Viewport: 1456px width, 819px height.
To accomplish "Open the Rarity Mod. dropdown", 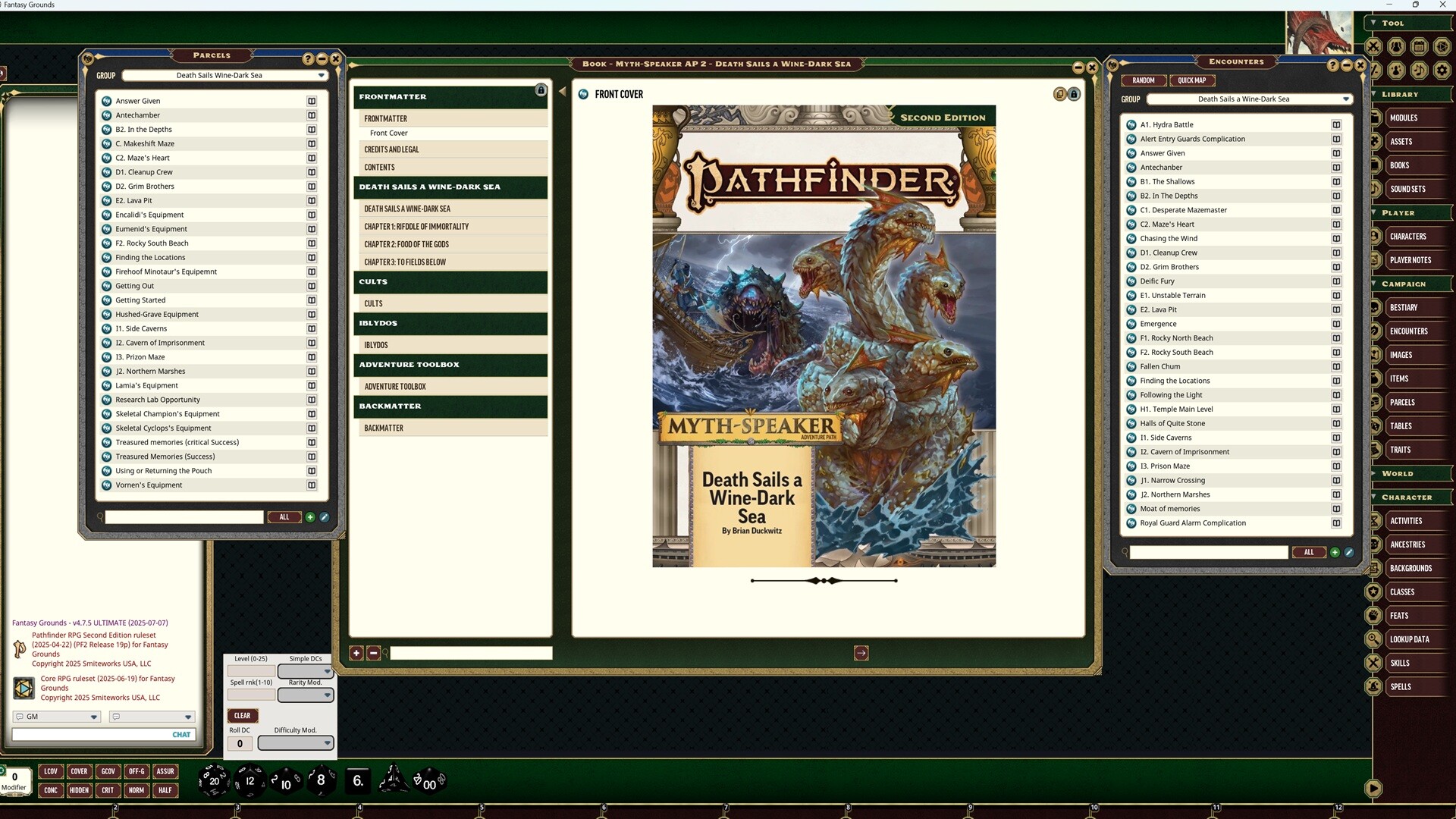I will tap(306, 694).
